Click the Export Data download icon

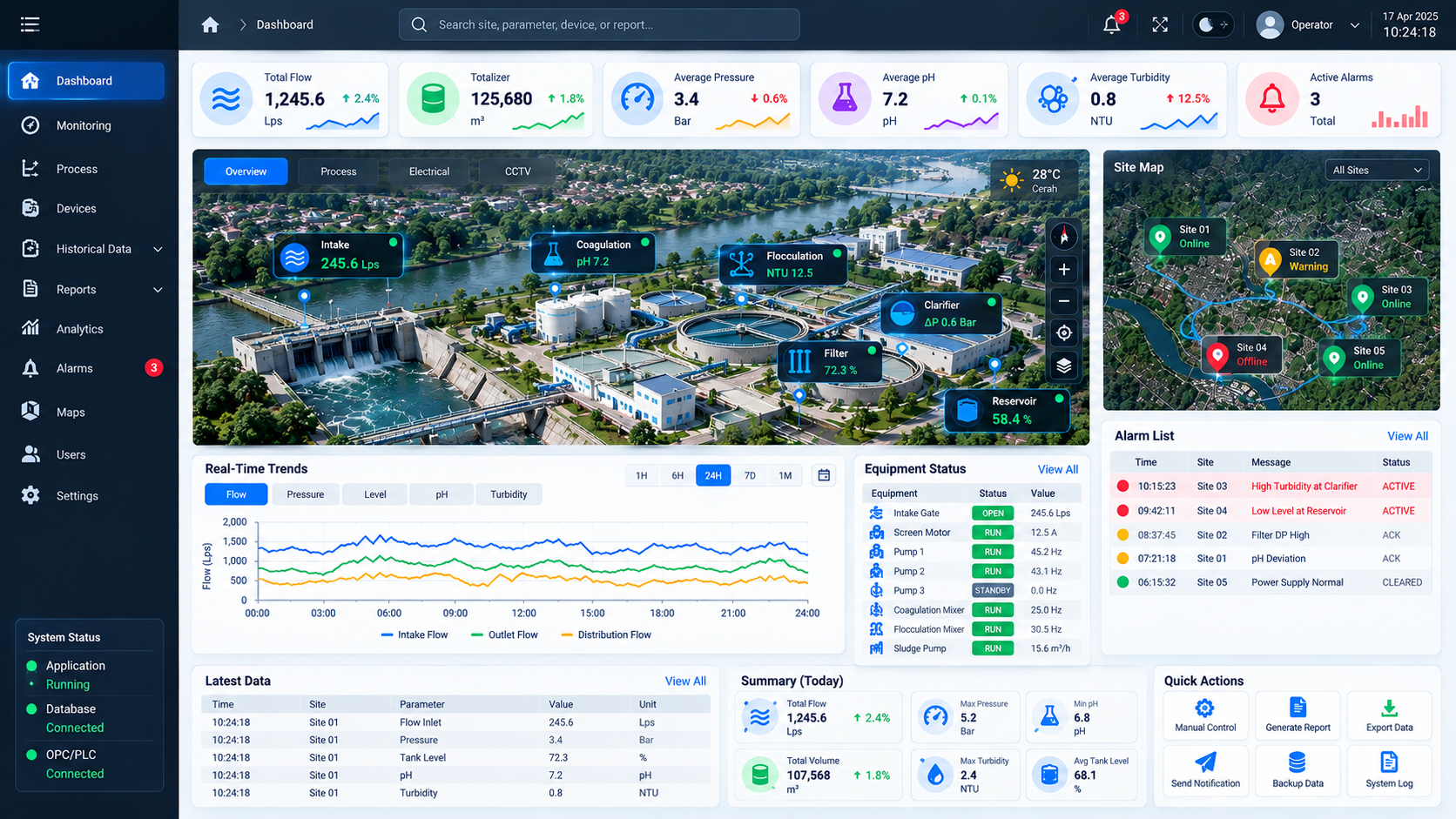coord(1389,708)
